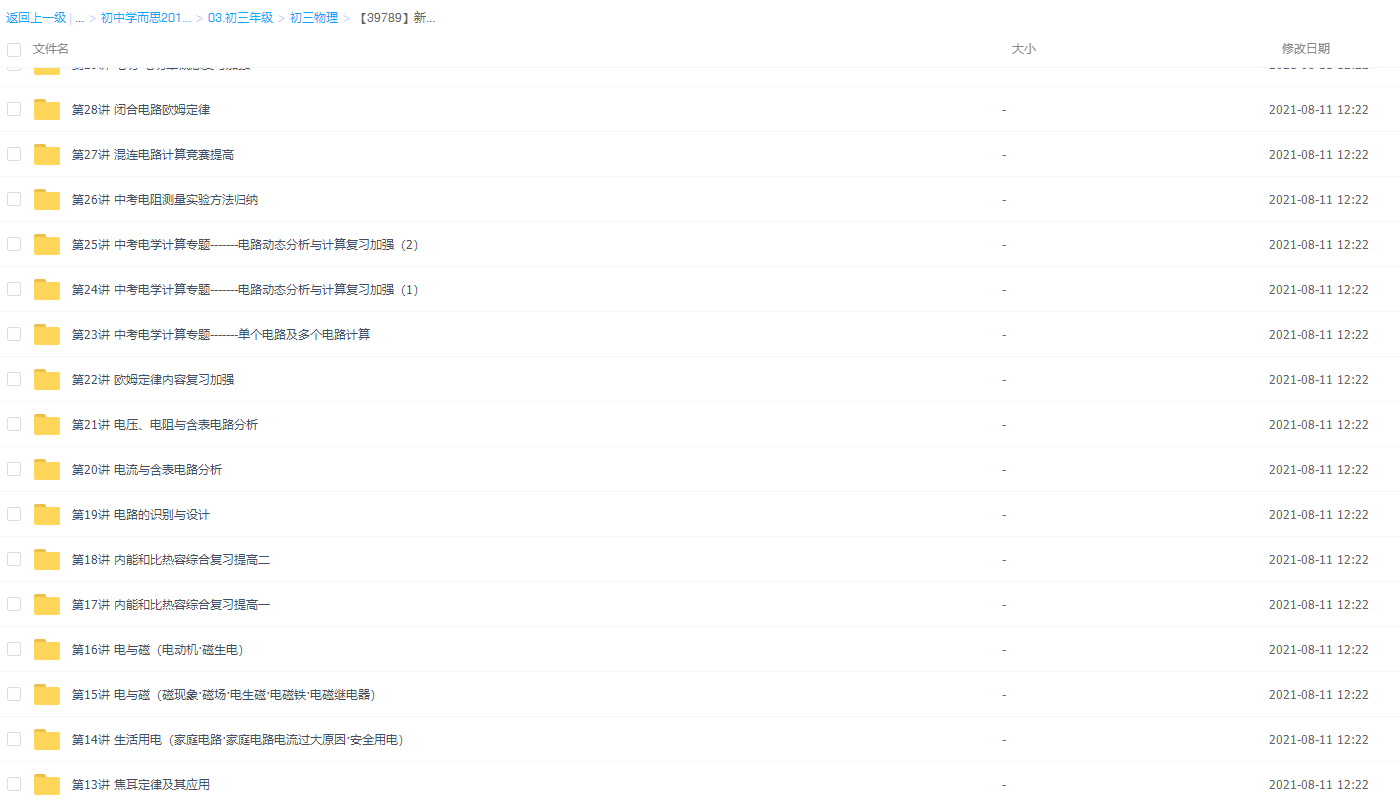Check the box for 第21讲 电压、电阻与含表电路分析
Screen dimensions: 1400x802
click(14, 424)
